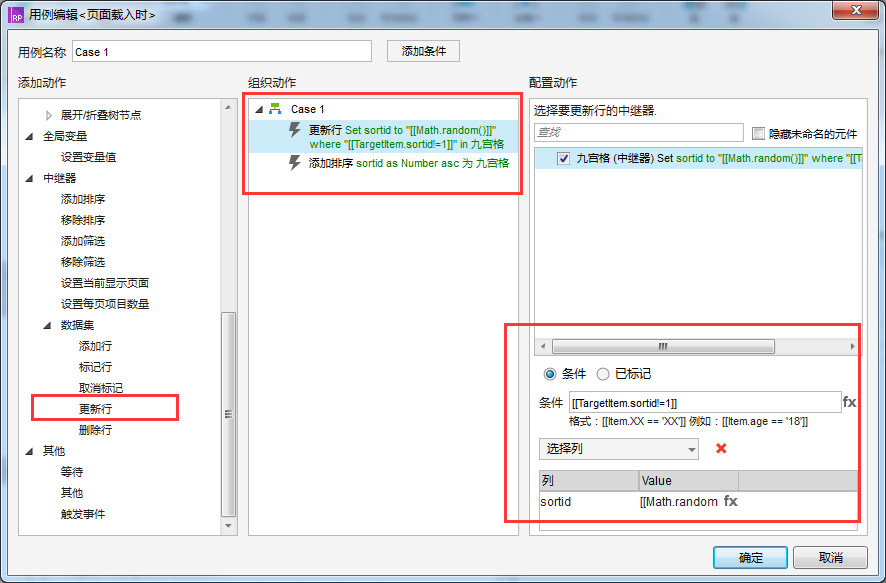Open fx editor for the 条件 field
This screenshot has height=583, width=886.
[849, 402]
